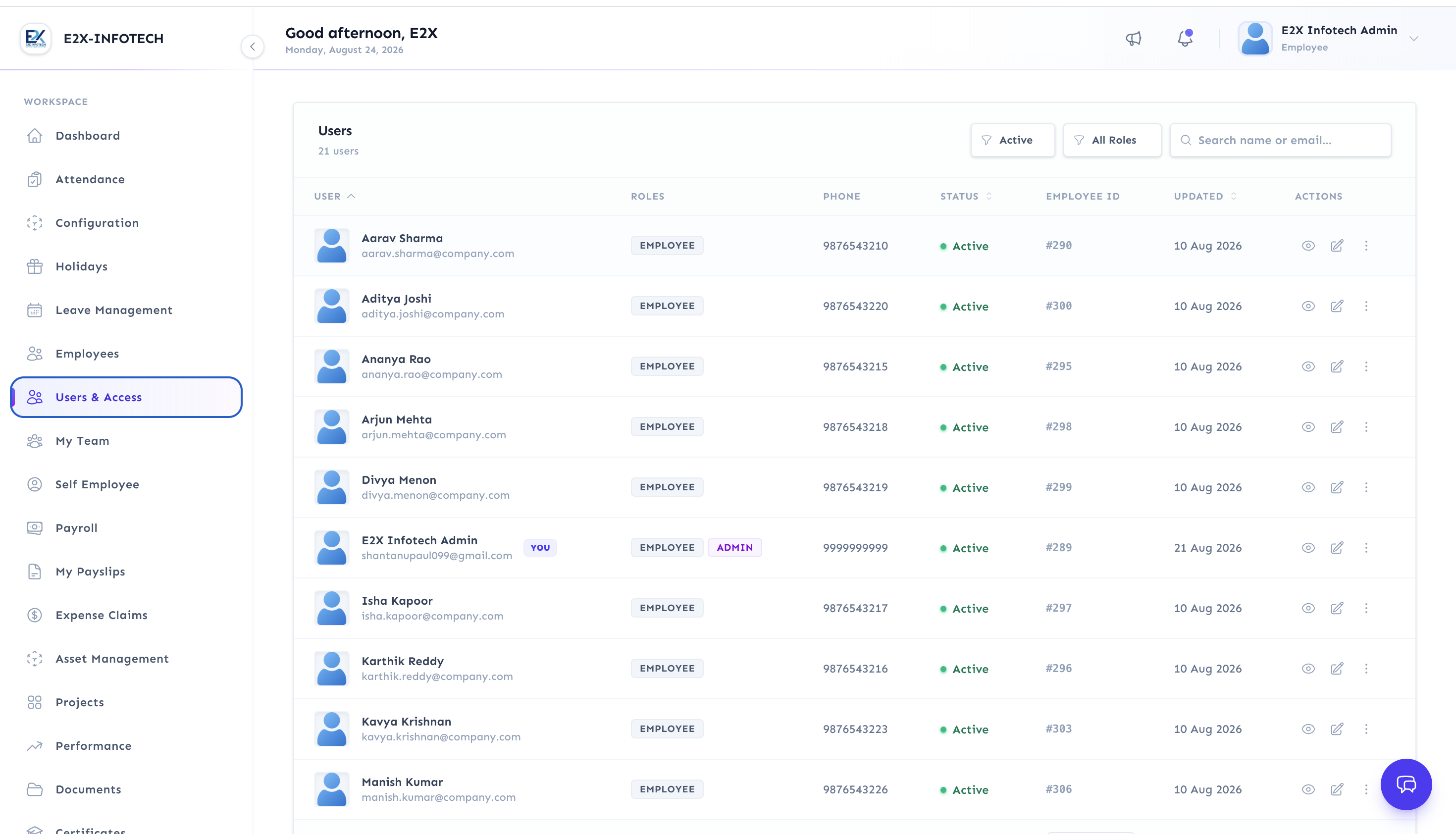Image resolution: width=1456 pixels, height=834 pixels.
Task: Open the Active status filter dropdown
Action: (x=1012, y=140)
